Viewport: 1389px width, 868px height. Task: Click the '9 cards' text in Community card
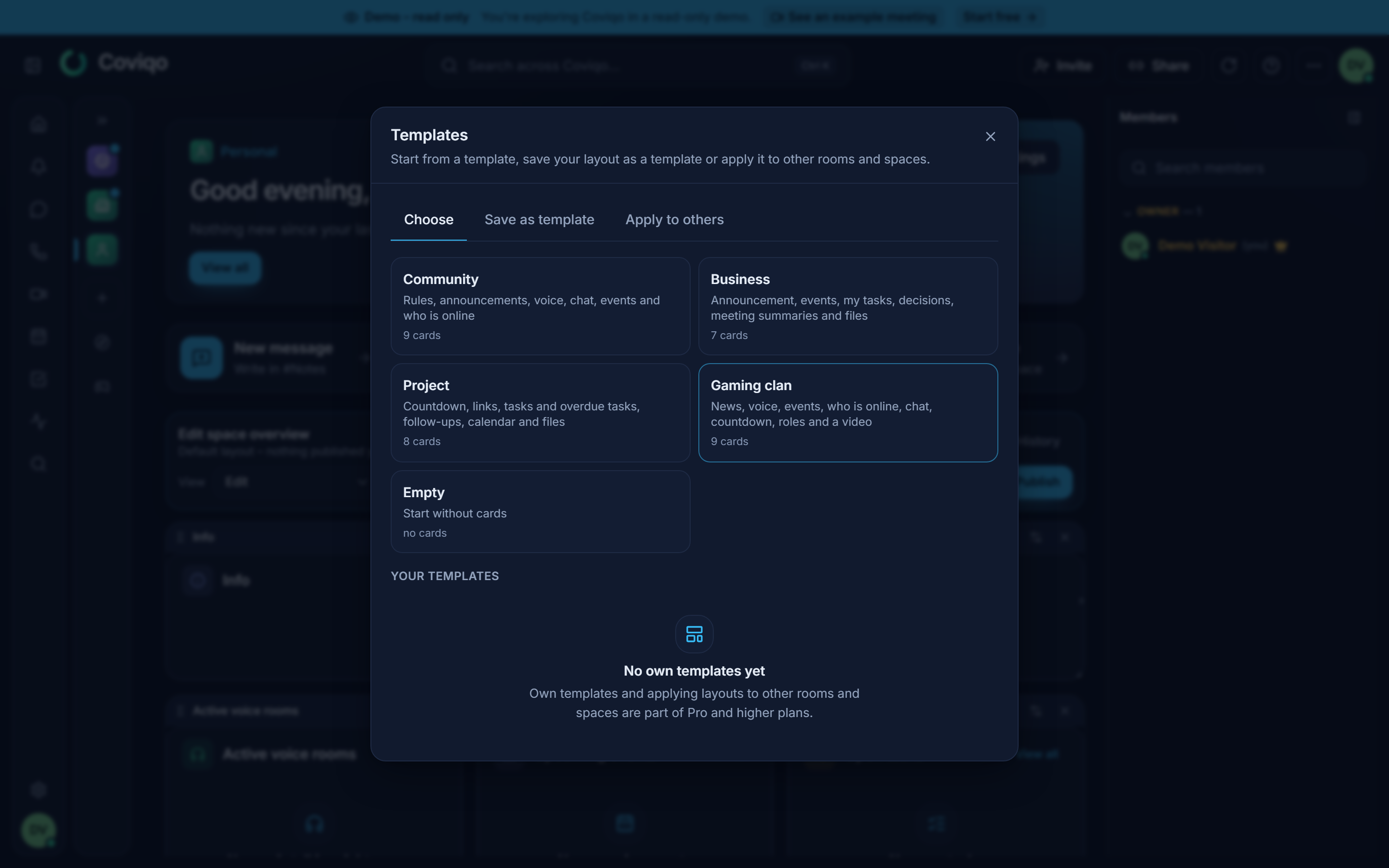(x=422, y=335)
